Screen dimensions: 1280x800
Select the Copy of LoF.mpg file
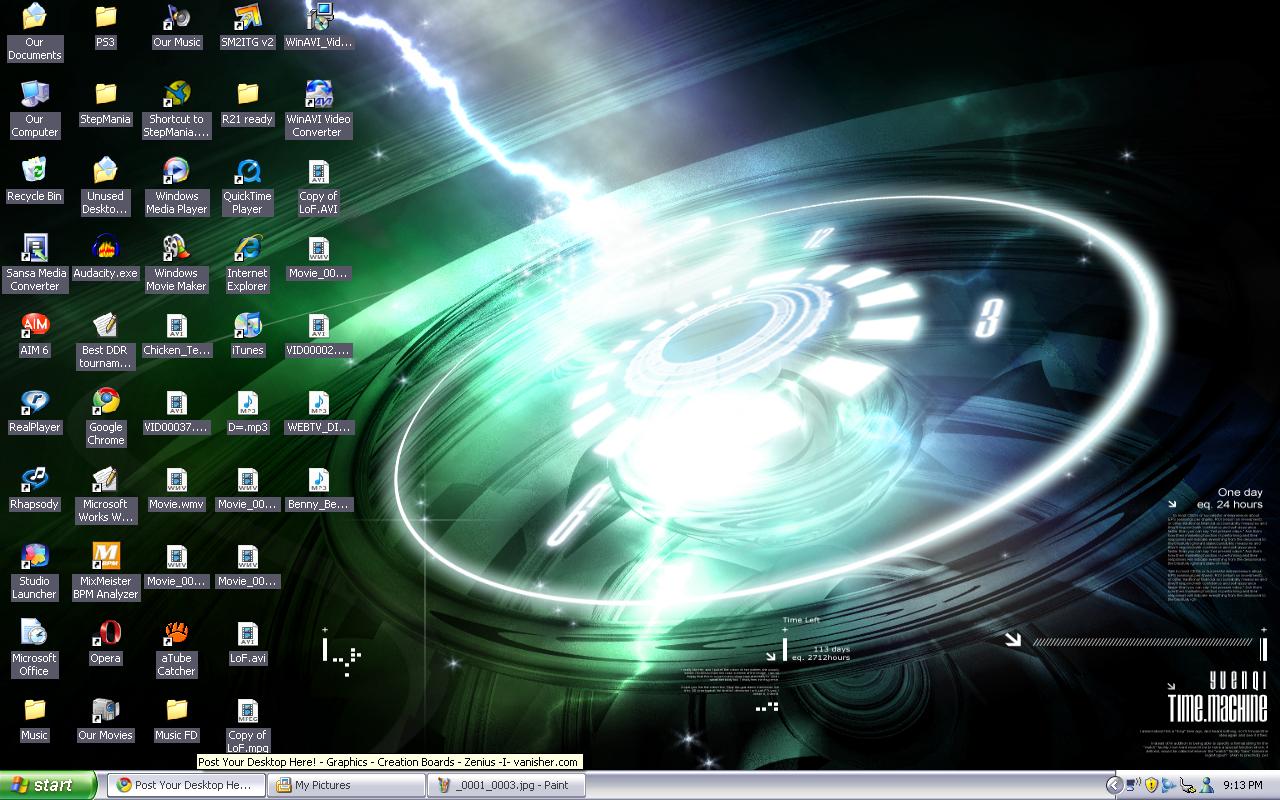pos(247,725)
